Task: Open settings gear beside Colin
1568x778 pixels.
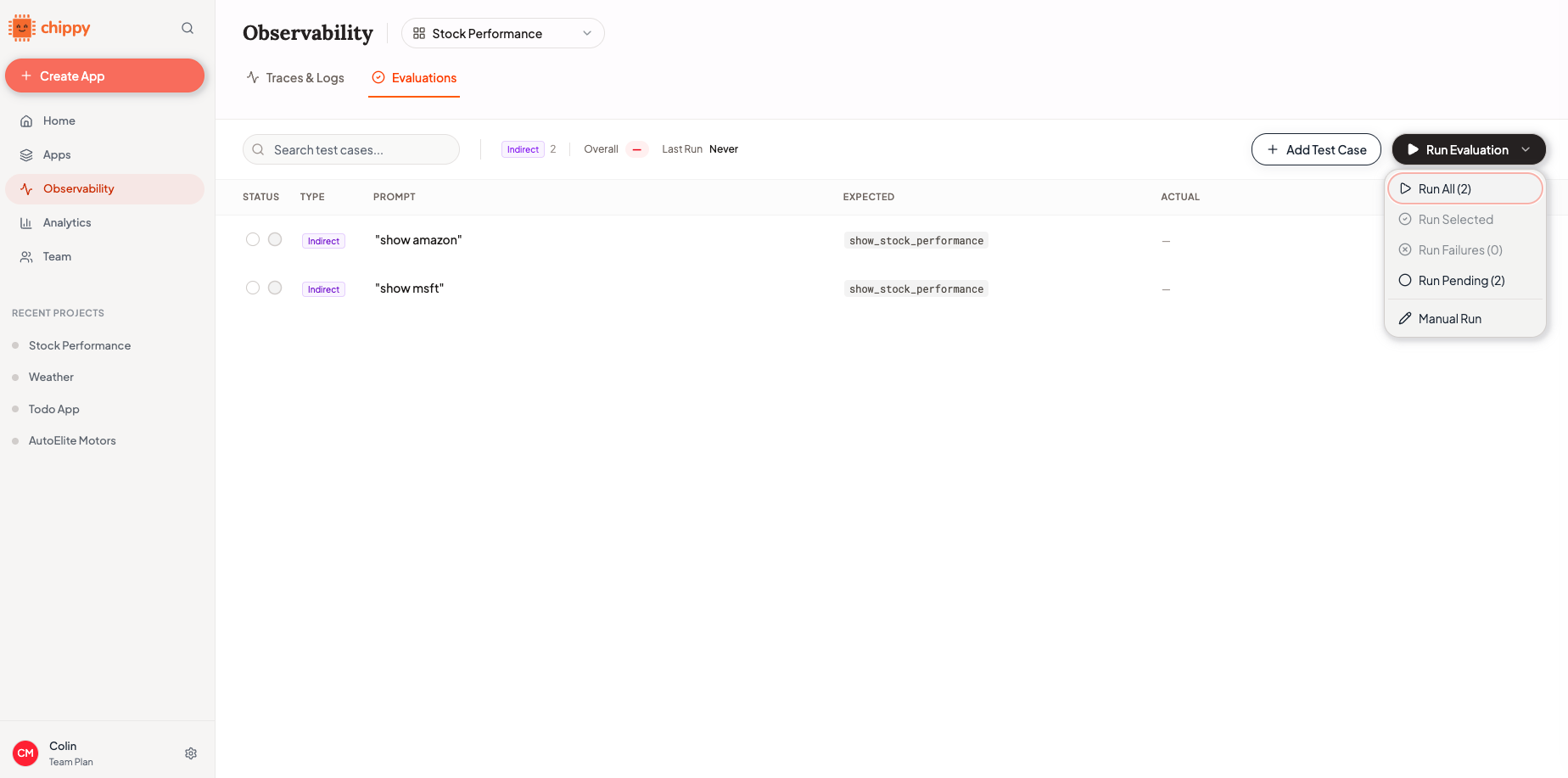Action: [x=191, y=753]
